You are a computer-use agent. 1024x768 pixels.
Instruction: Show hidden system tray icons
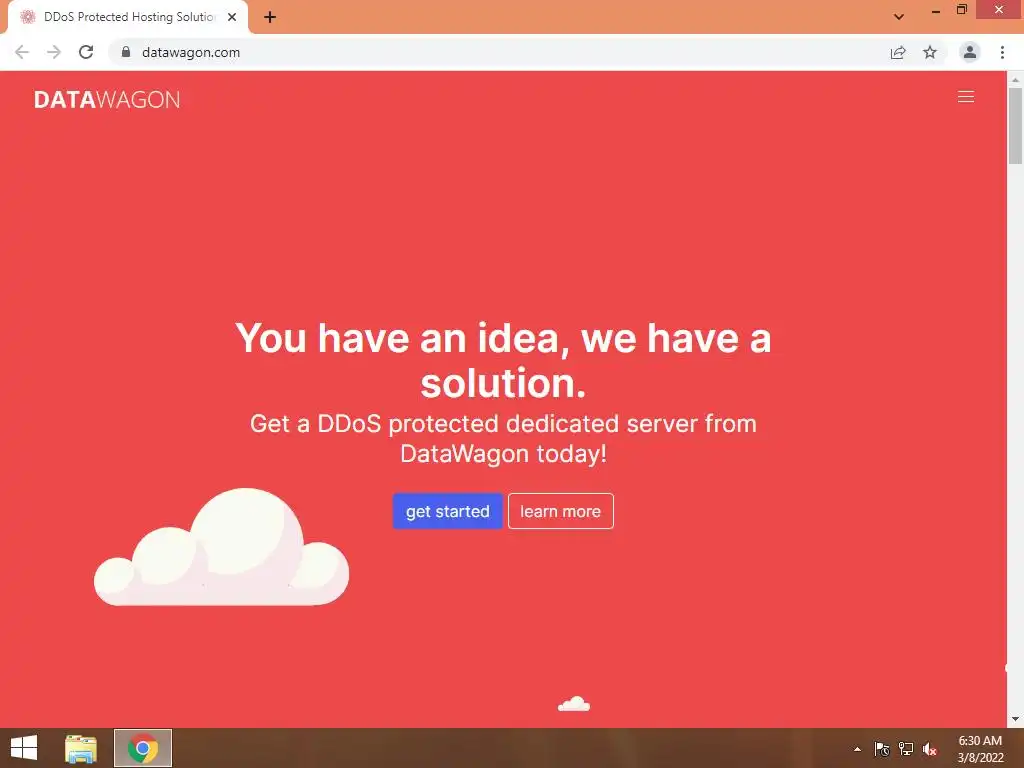[857, 749]
